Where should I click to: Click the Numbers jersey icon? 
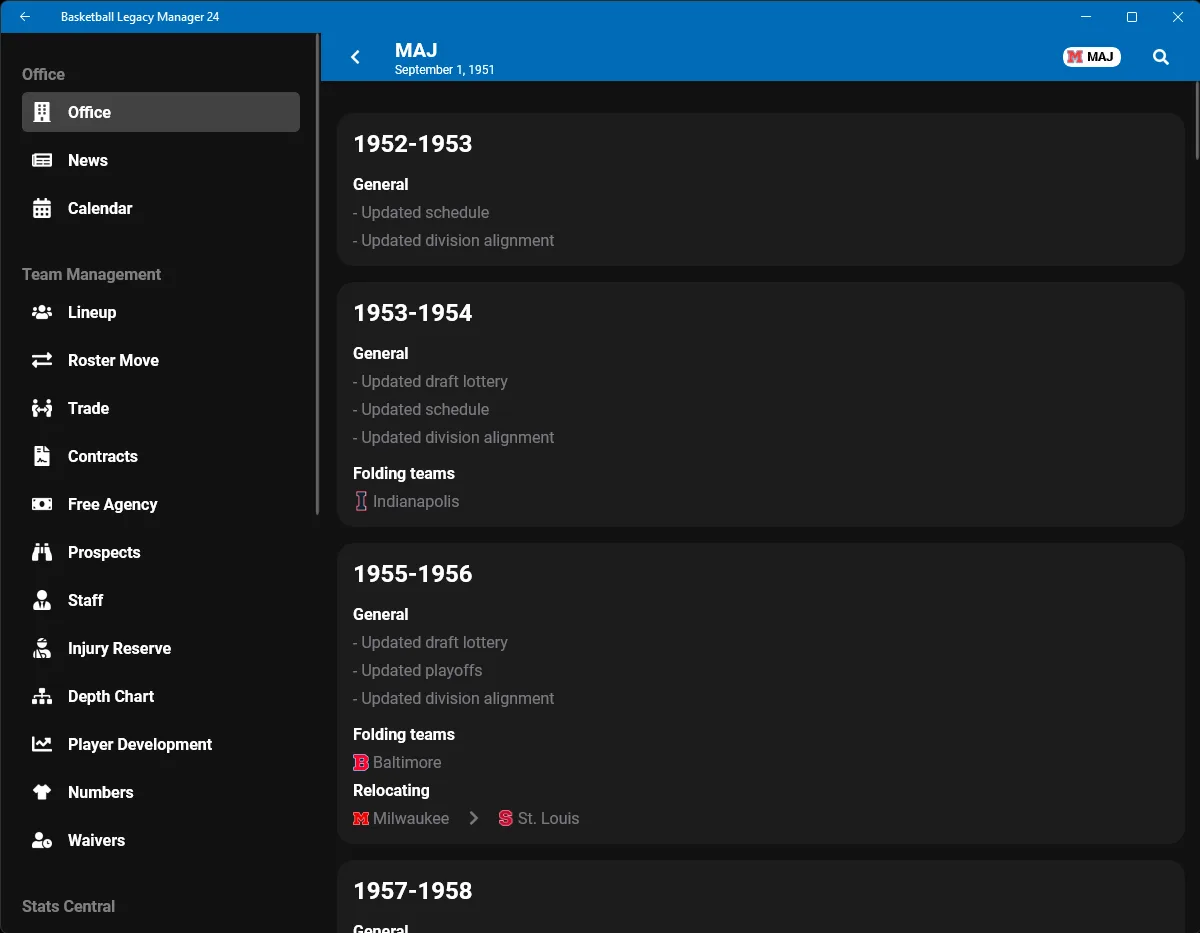[x=42, y=792]
